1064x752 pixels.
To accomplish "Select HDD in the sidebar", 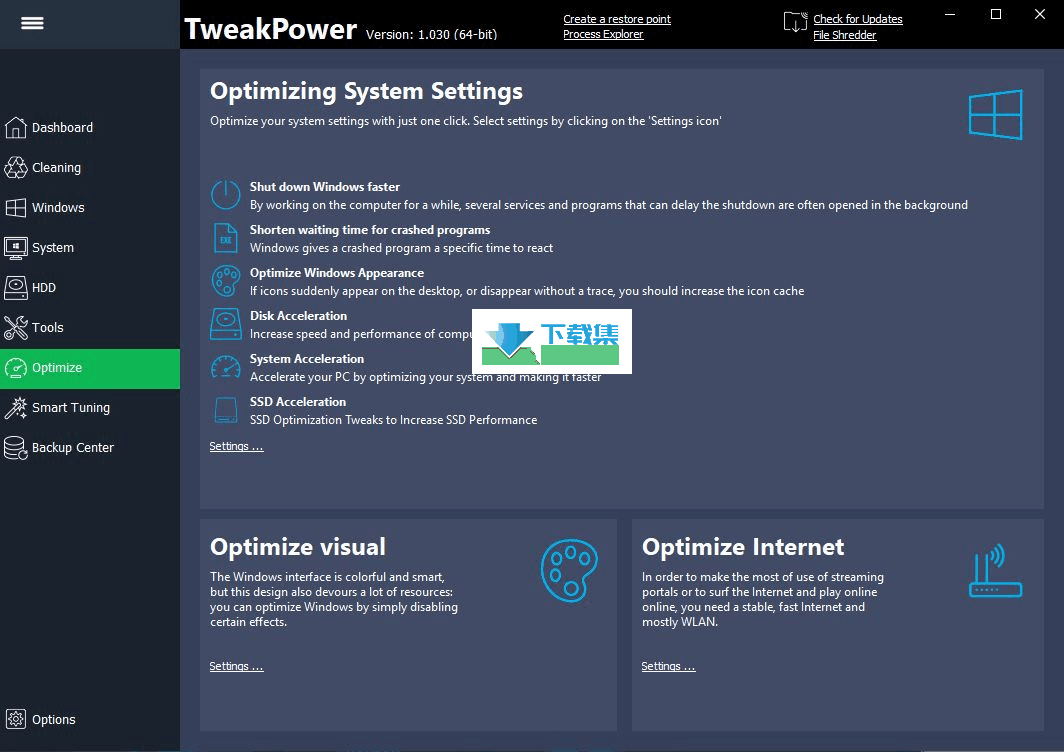I will pos(90,288).
